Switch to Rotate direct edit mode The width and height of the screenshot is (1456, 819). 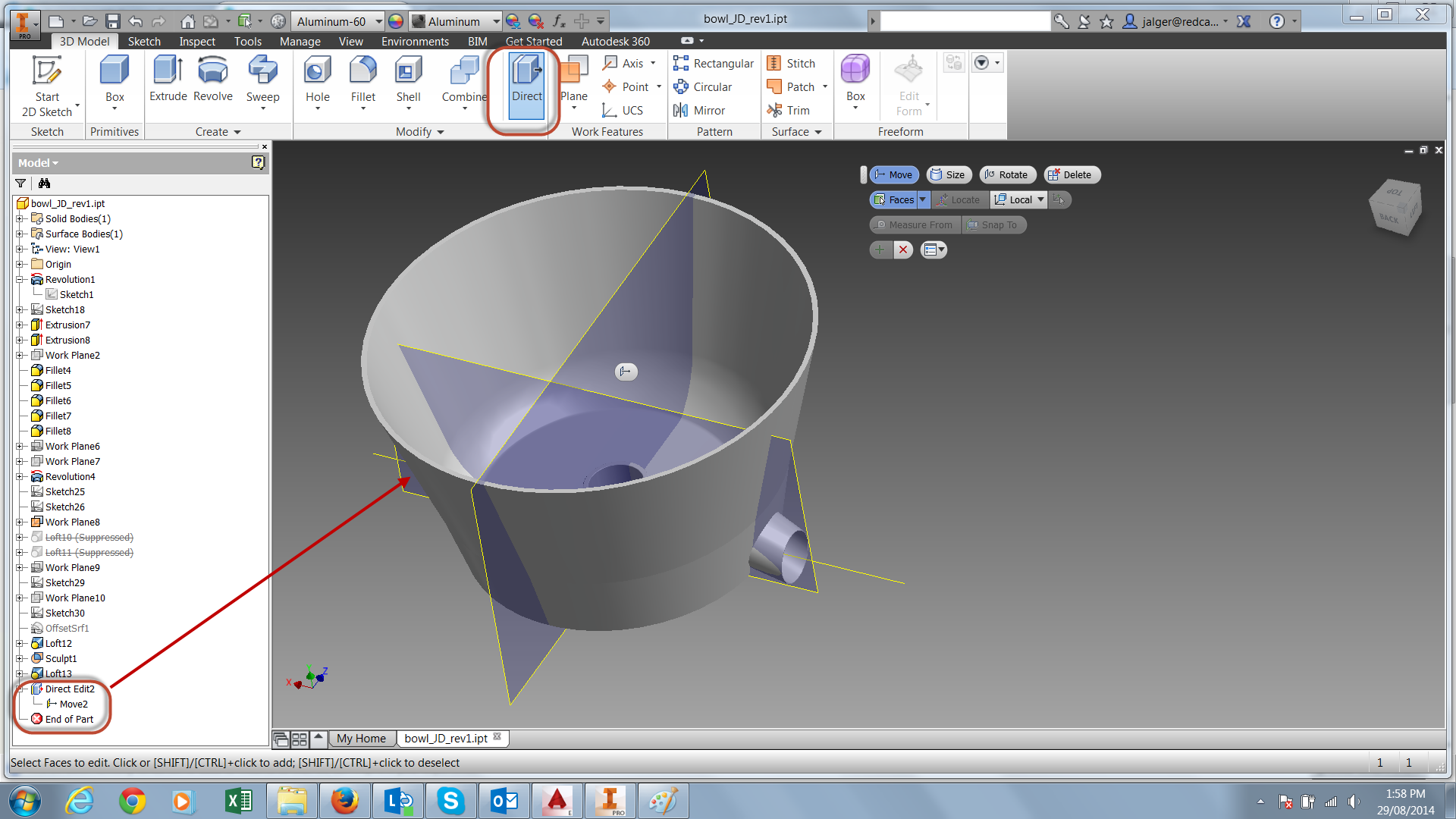click(x=1006, y=175)
